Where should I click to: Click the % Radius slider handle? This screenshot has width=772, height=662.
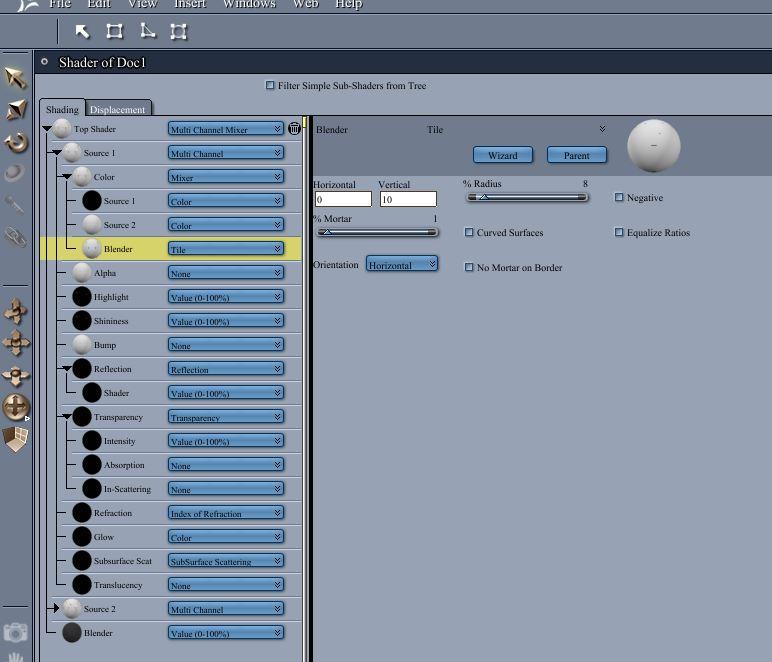(483, 197)
